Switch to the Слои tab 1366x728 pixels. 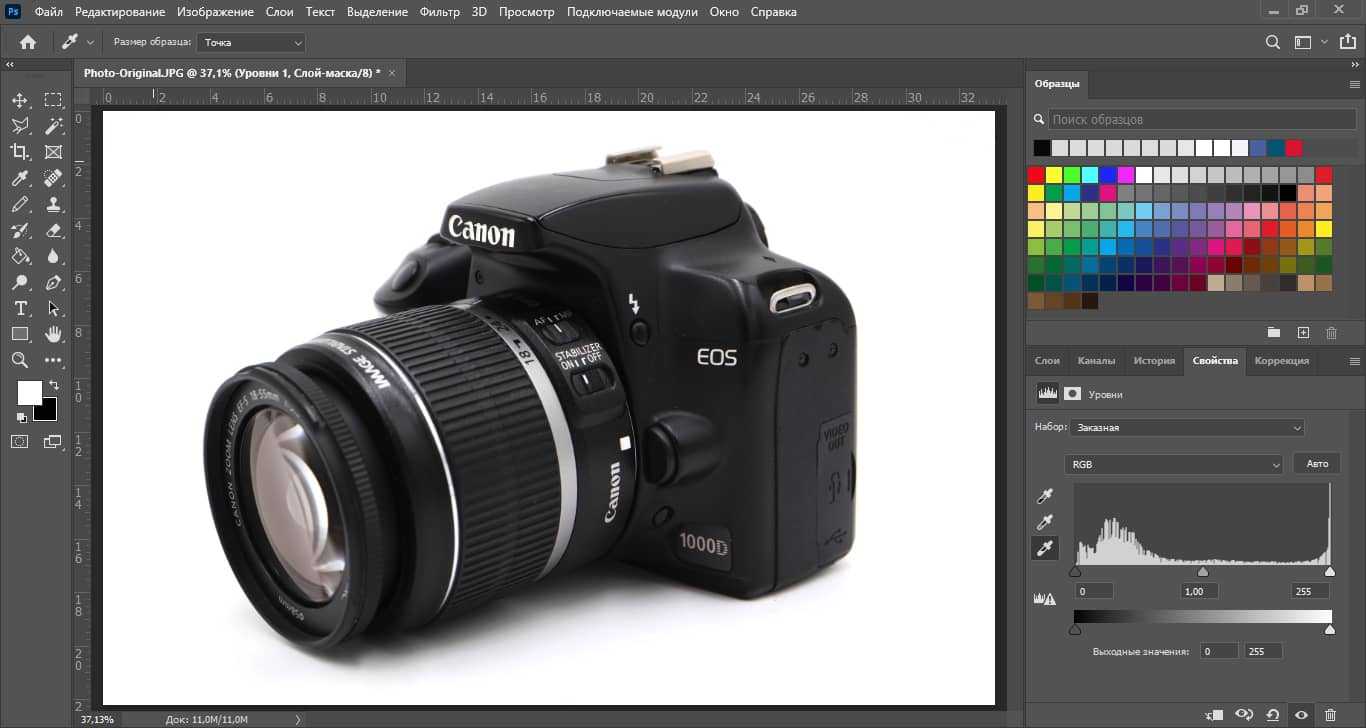[1047, 361]
